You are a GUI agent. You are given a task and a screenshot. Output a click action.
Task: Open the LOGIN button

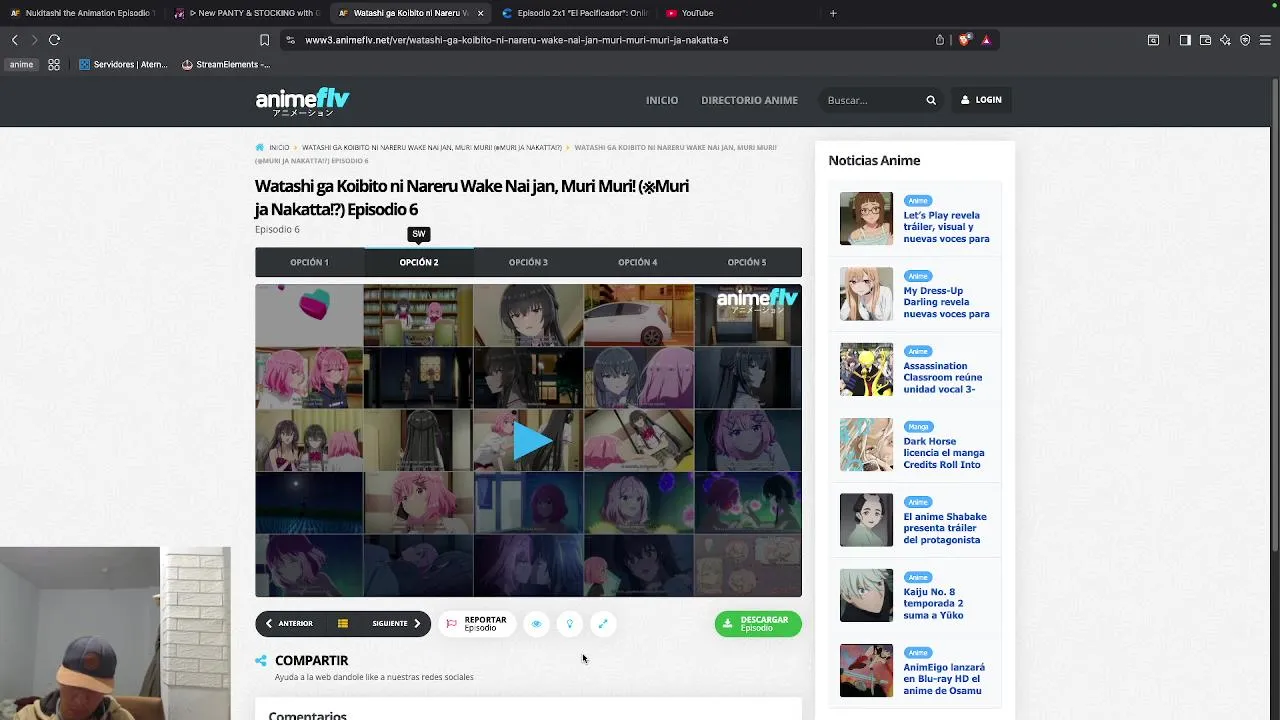click(x=981, y=100)
